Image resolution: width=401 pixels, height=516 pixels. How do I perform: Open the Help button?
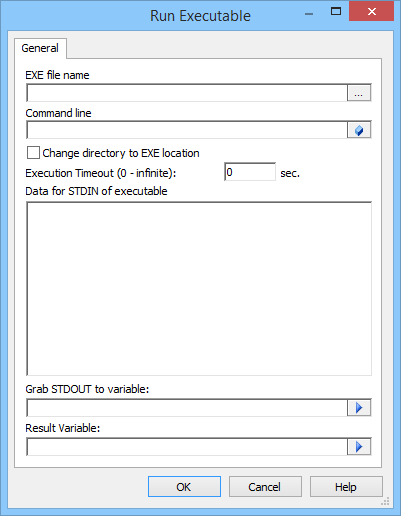click(x=346, y=487)
